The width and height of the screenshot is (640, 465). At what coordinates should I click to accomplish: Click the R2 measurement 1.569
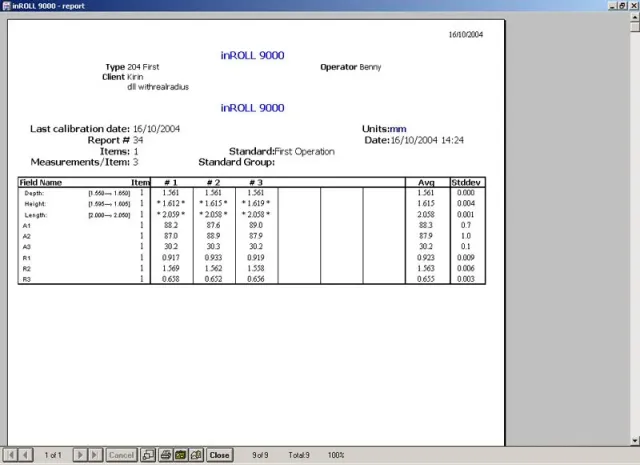171,268
